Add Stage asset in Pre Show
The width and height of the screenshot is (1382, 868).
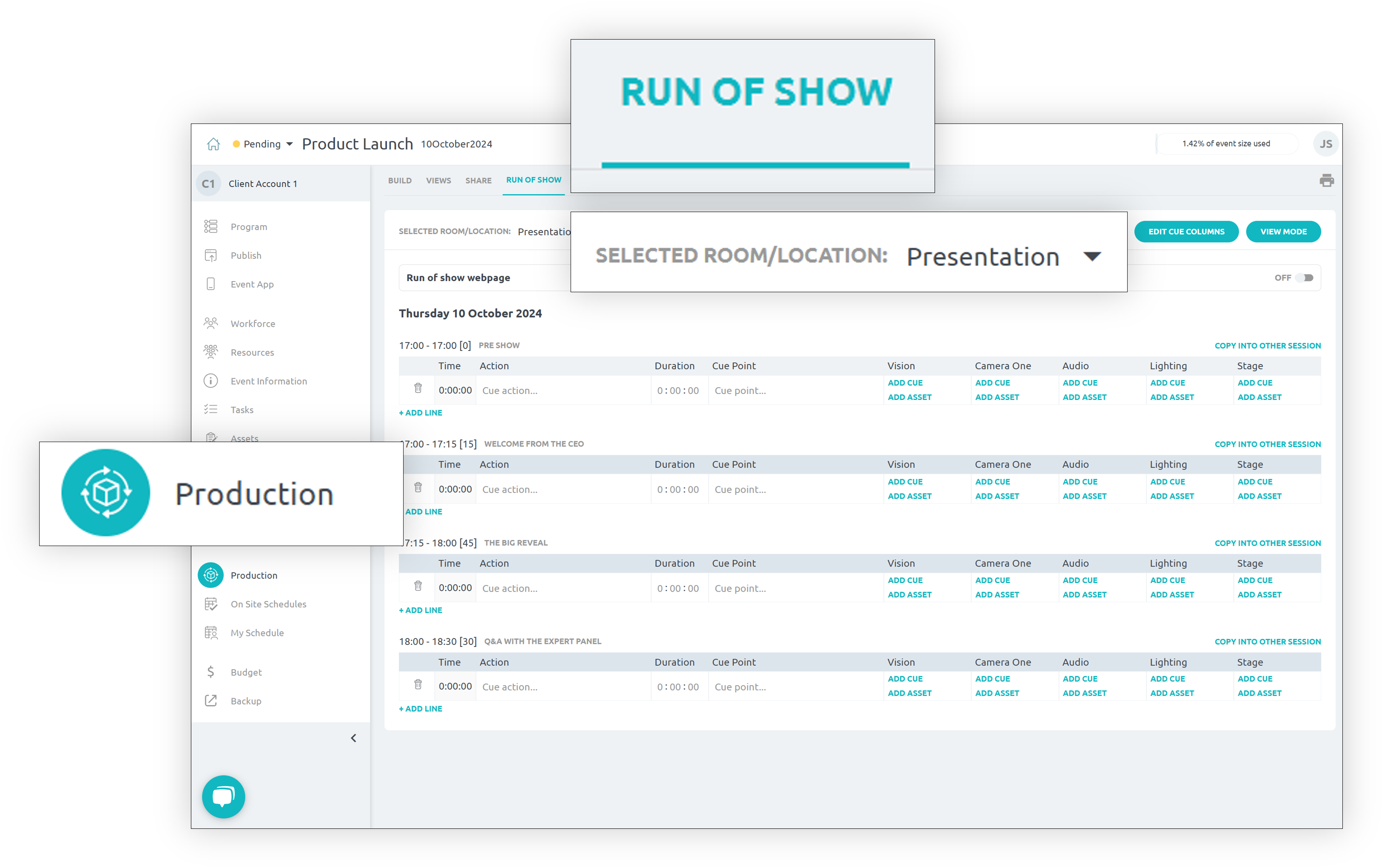(x=1260, y=397)
